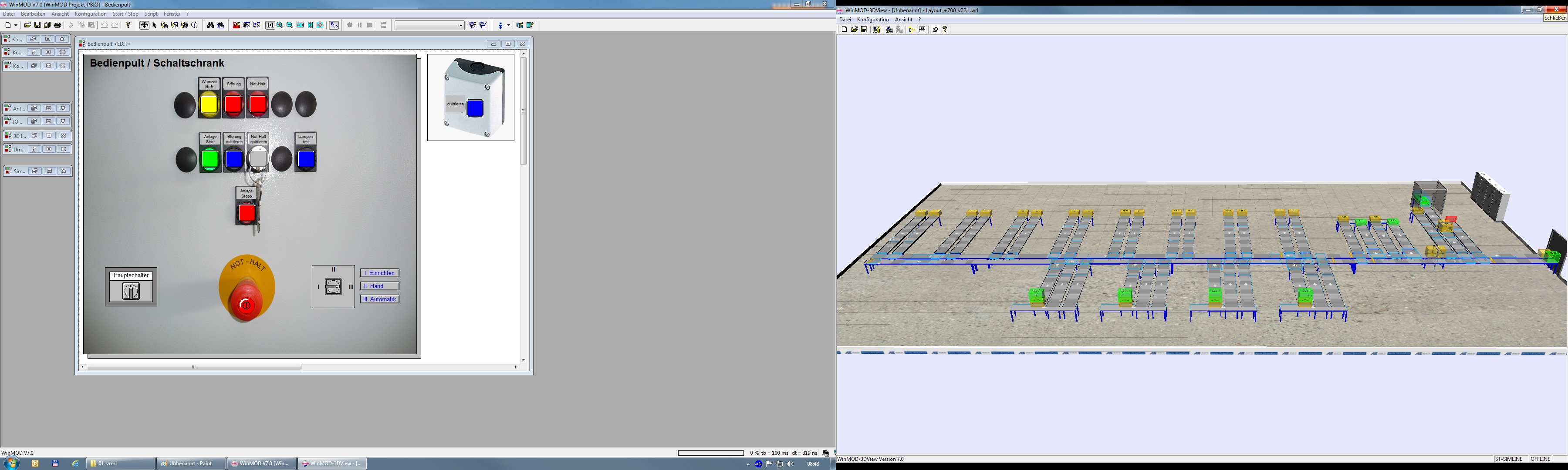This screenshot has height=470, width=1568.
Task: Switch to the 'Unbenannt - Paint' taskbar button
Action: pyautogui.click(x=190, y=463)
